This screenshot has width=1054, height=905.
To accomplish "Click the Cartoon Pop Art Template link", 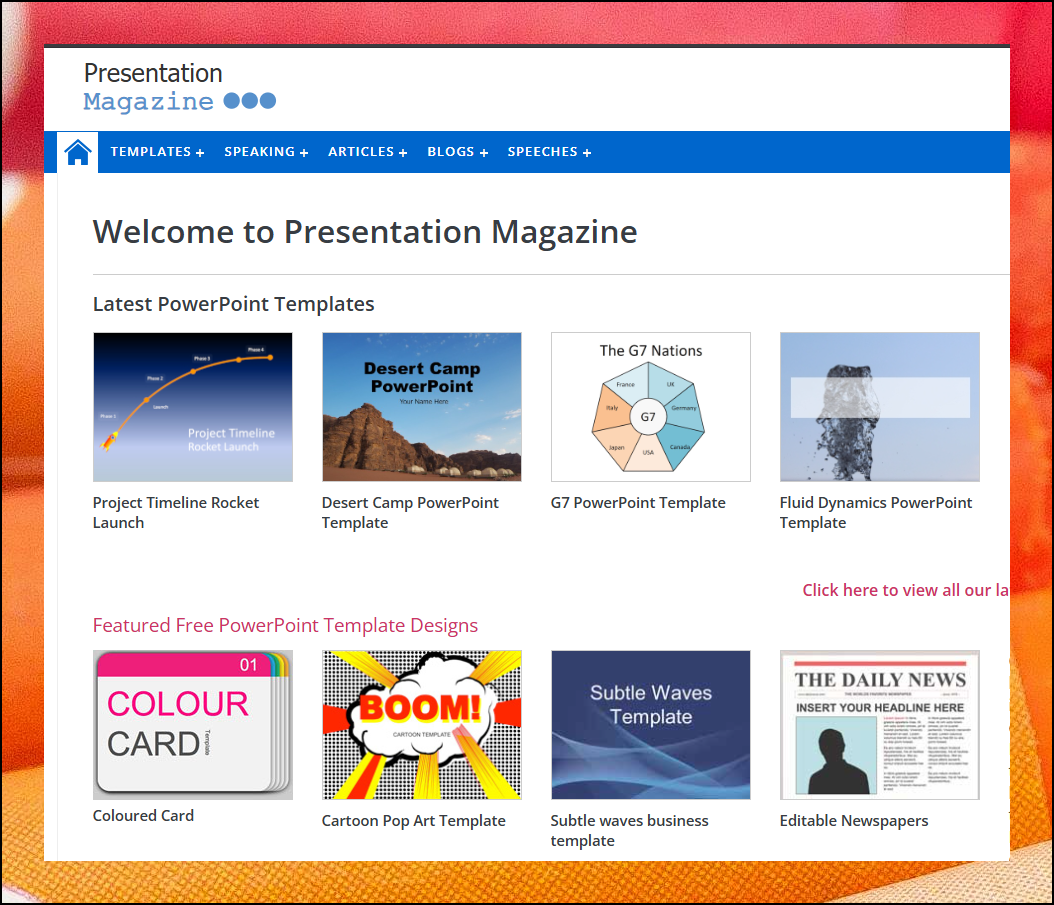I will click(x=413, y=821).
